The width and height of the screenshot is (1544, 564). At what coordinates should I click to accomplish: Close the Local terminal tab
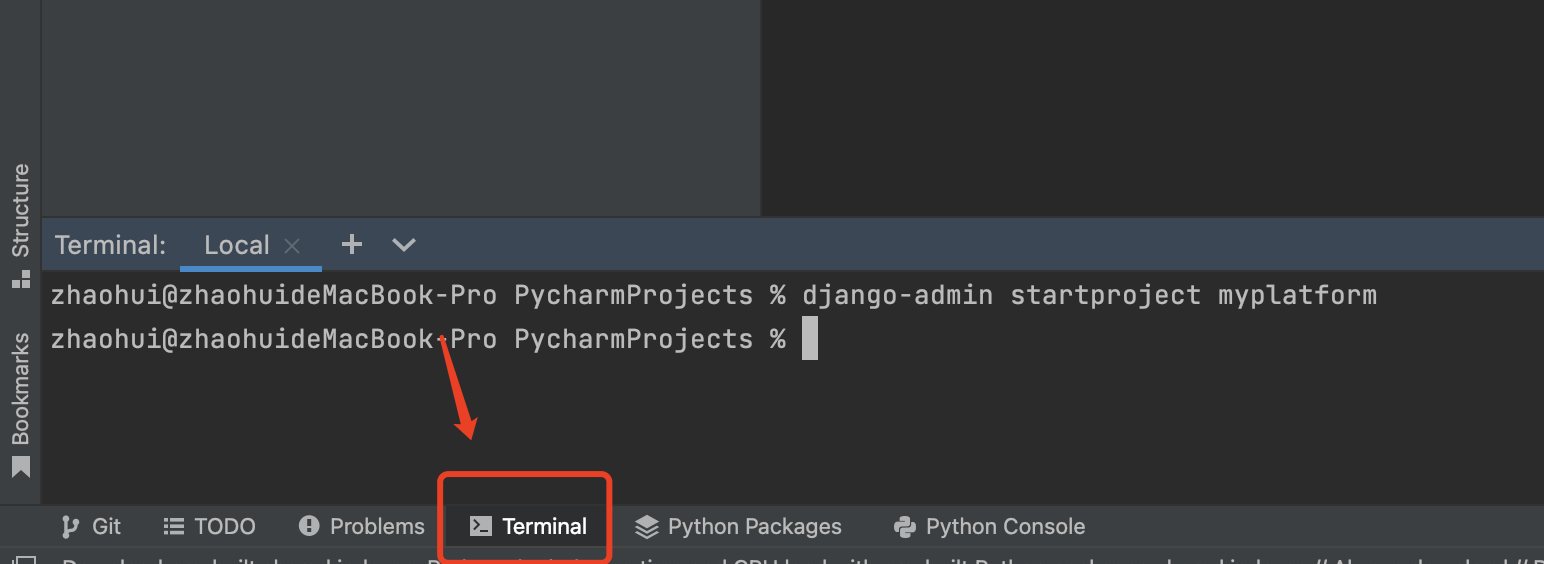(292, 246)
